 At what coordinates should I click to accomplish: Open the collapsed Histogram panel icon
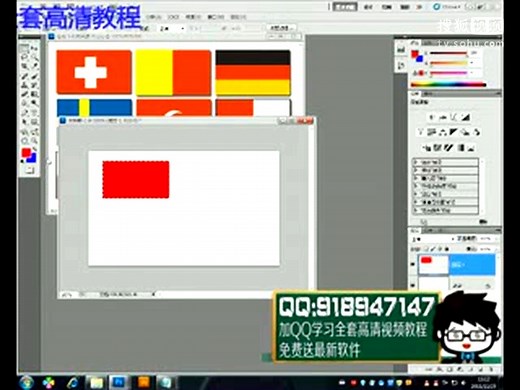pos(401,50)
